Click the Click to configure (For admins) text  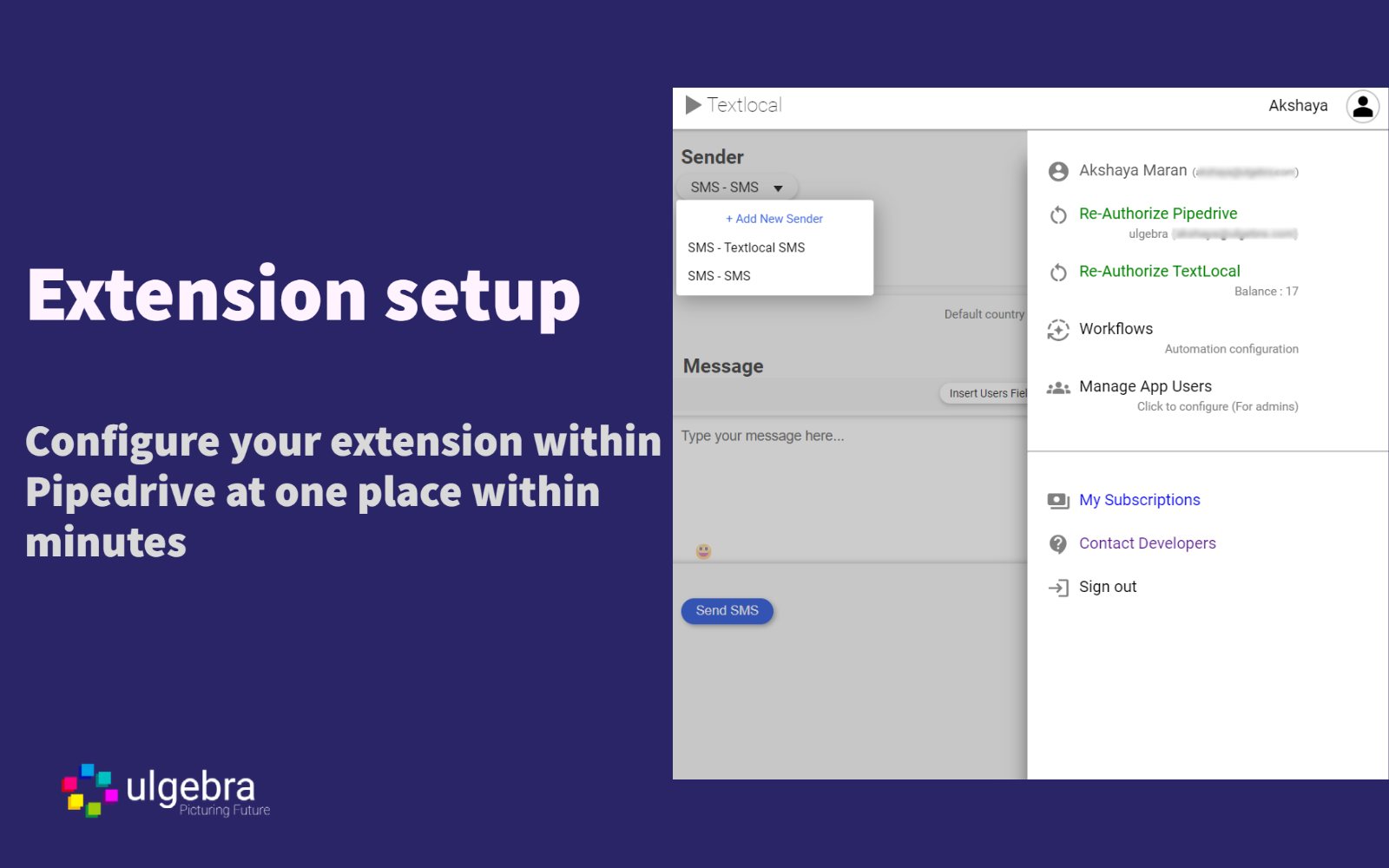point(1217,406)
